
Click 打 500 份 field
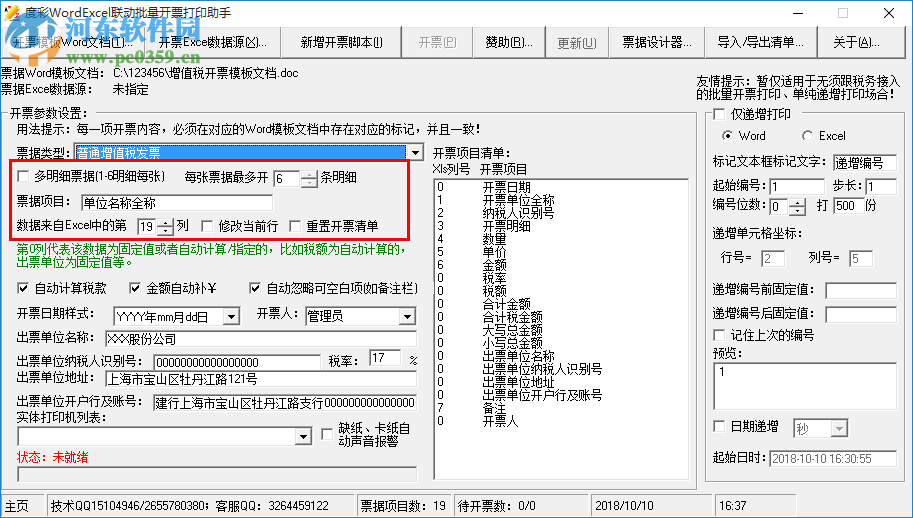[x=849, y=205]
